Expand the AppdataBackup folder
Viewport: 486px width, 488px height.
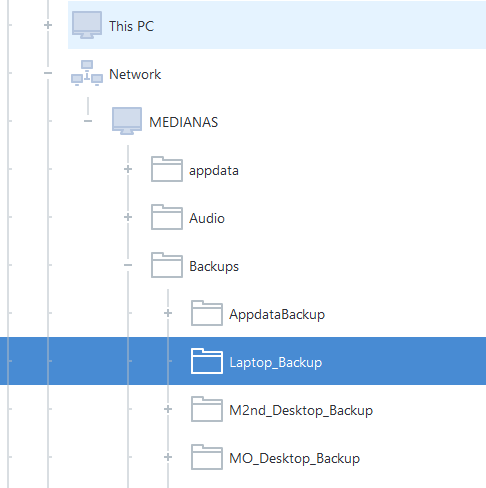[168, 313]
